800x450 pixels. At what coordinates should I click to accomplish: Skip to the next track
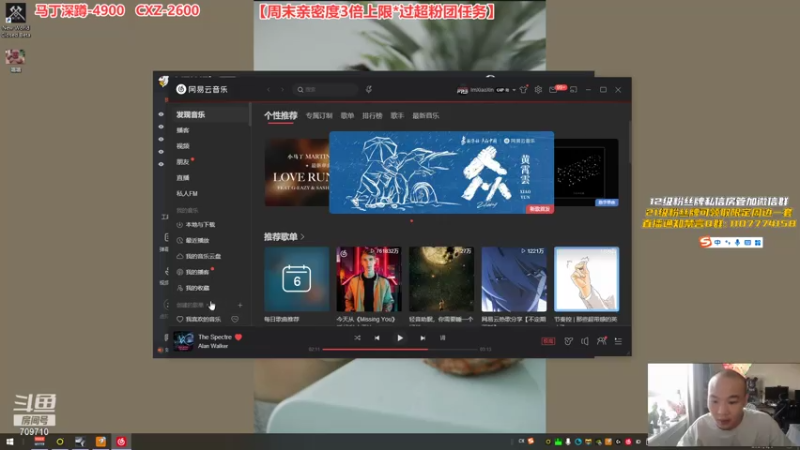[422, 338]
